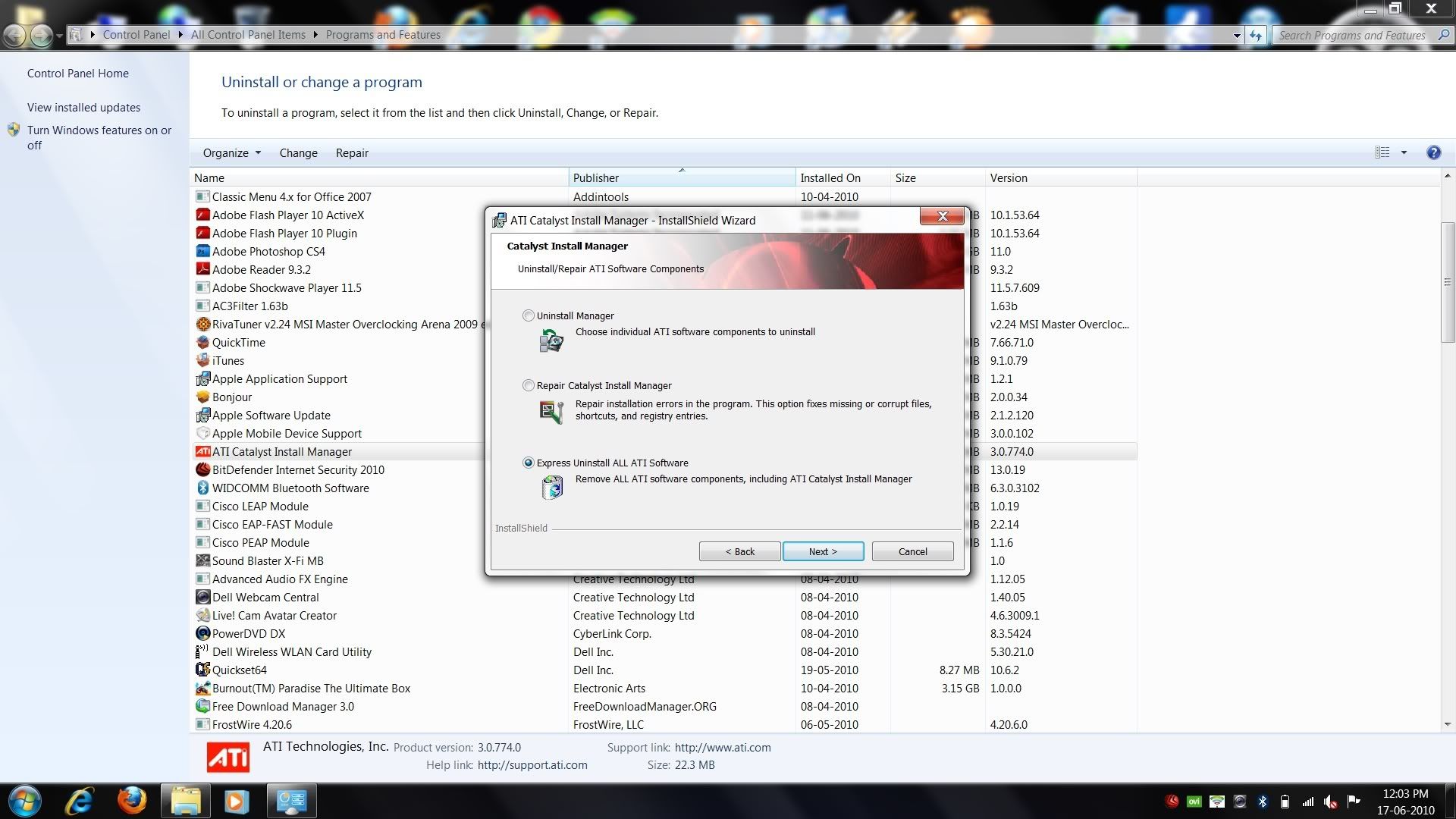The image size is (1456, 819).
Task: Select BitDefender Internet Security 2010 icon
Action: pos(202,469)
